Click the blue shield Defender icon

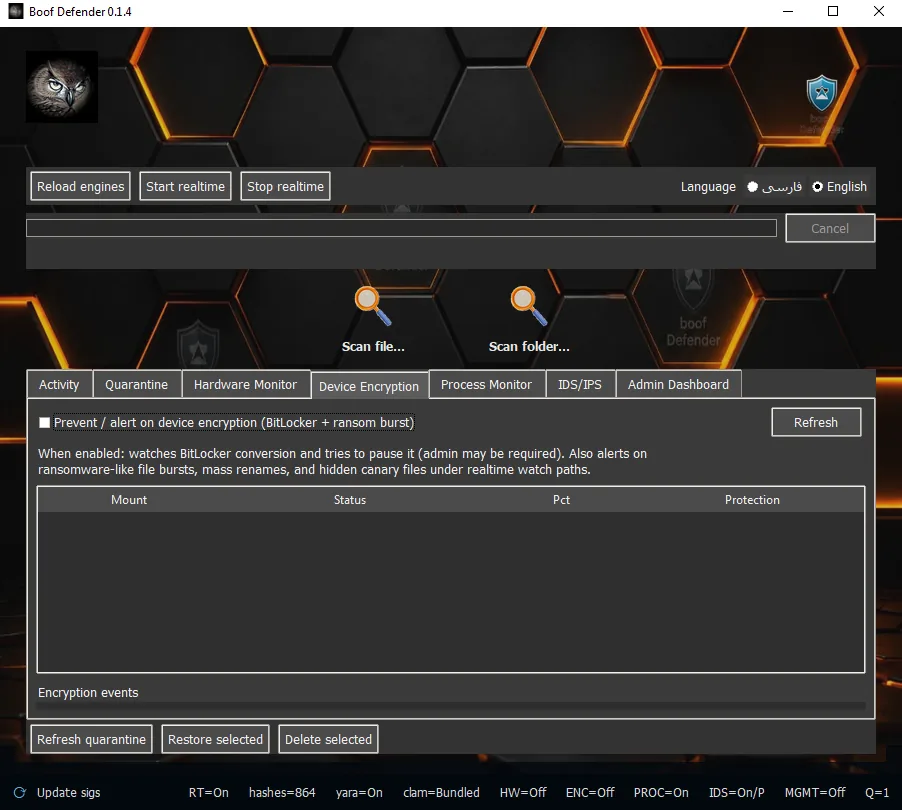821,93
